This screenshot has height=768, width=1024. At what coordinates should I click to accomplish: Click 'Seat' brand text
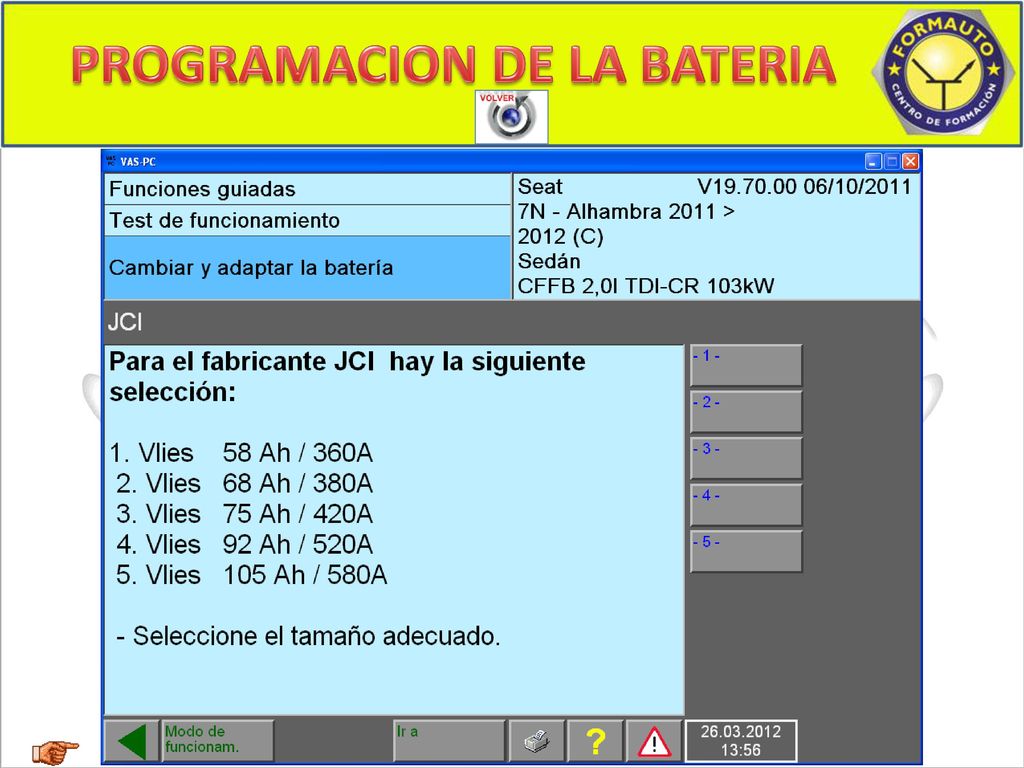click(x=540, y=187)
